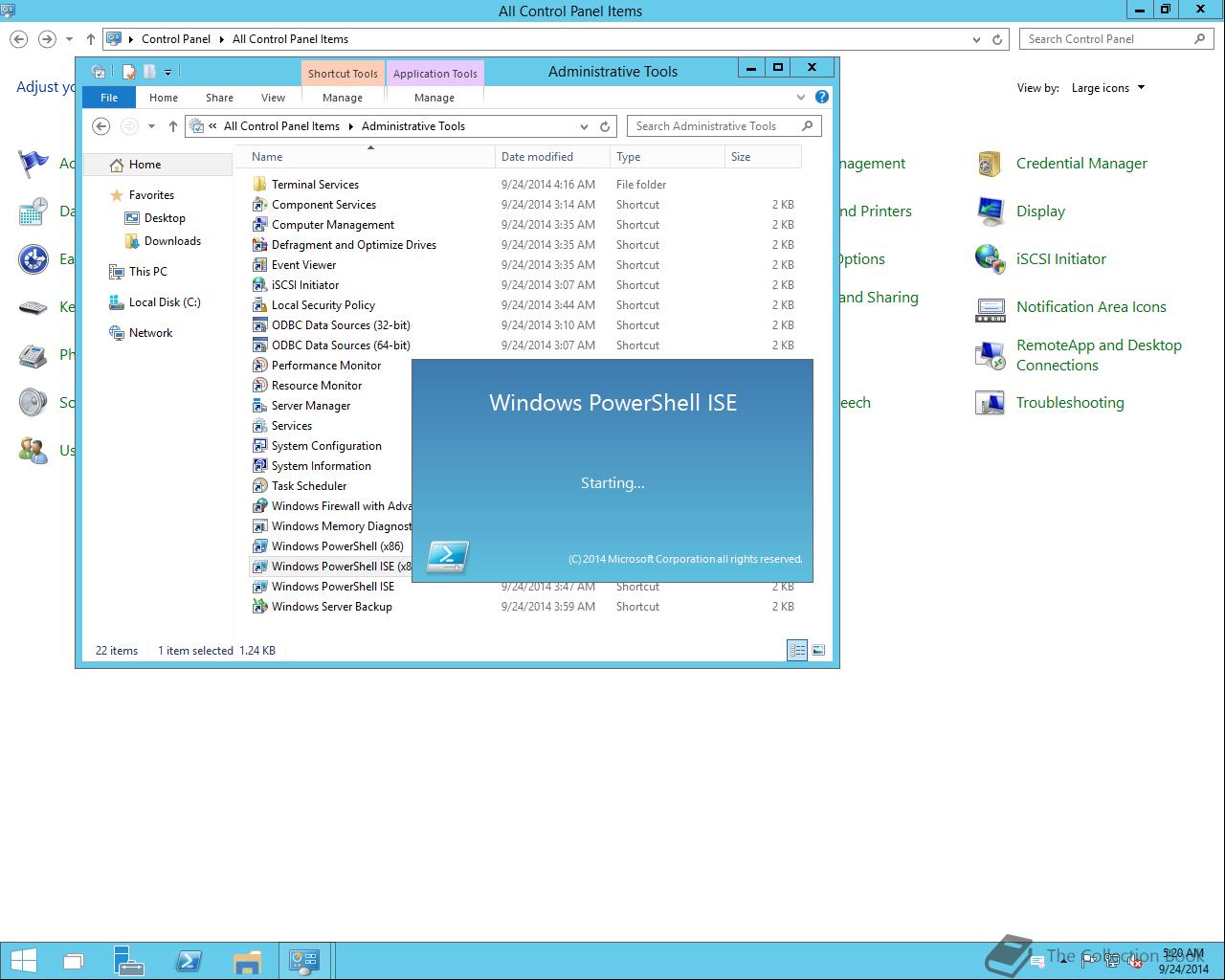Open Quick Access Toolbar customize dropdown

tap(167, 72)
